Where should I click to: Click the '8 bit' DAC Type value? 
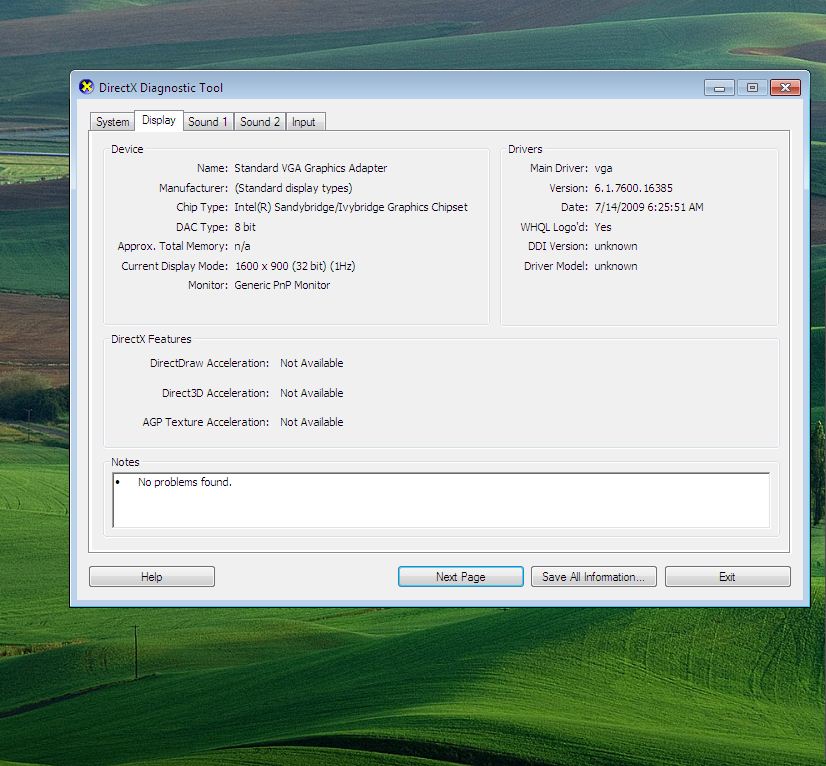[x=245, y=227]
